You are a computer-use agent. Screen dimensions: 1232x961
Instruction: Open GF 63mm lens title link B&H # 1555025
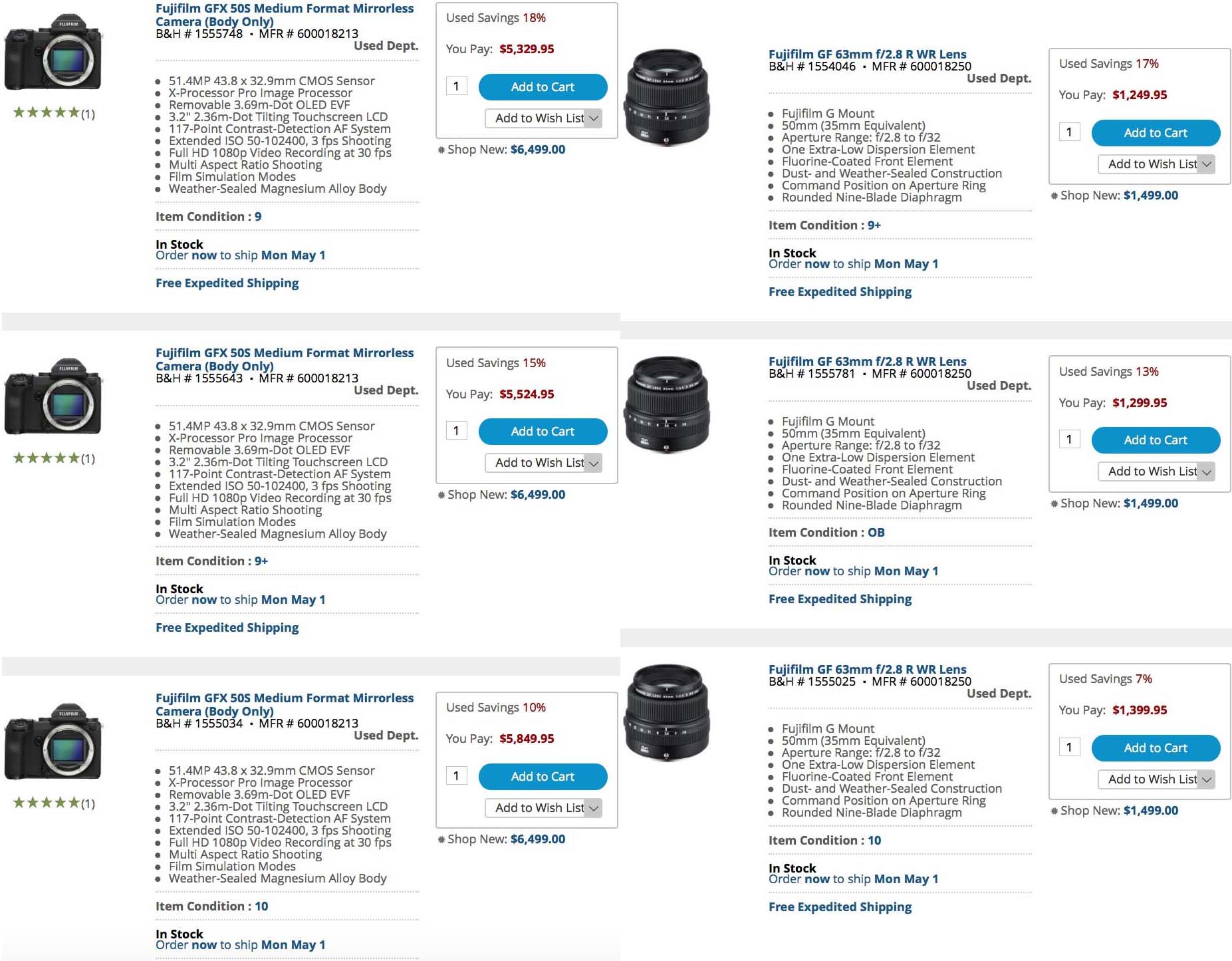(867, 669)
